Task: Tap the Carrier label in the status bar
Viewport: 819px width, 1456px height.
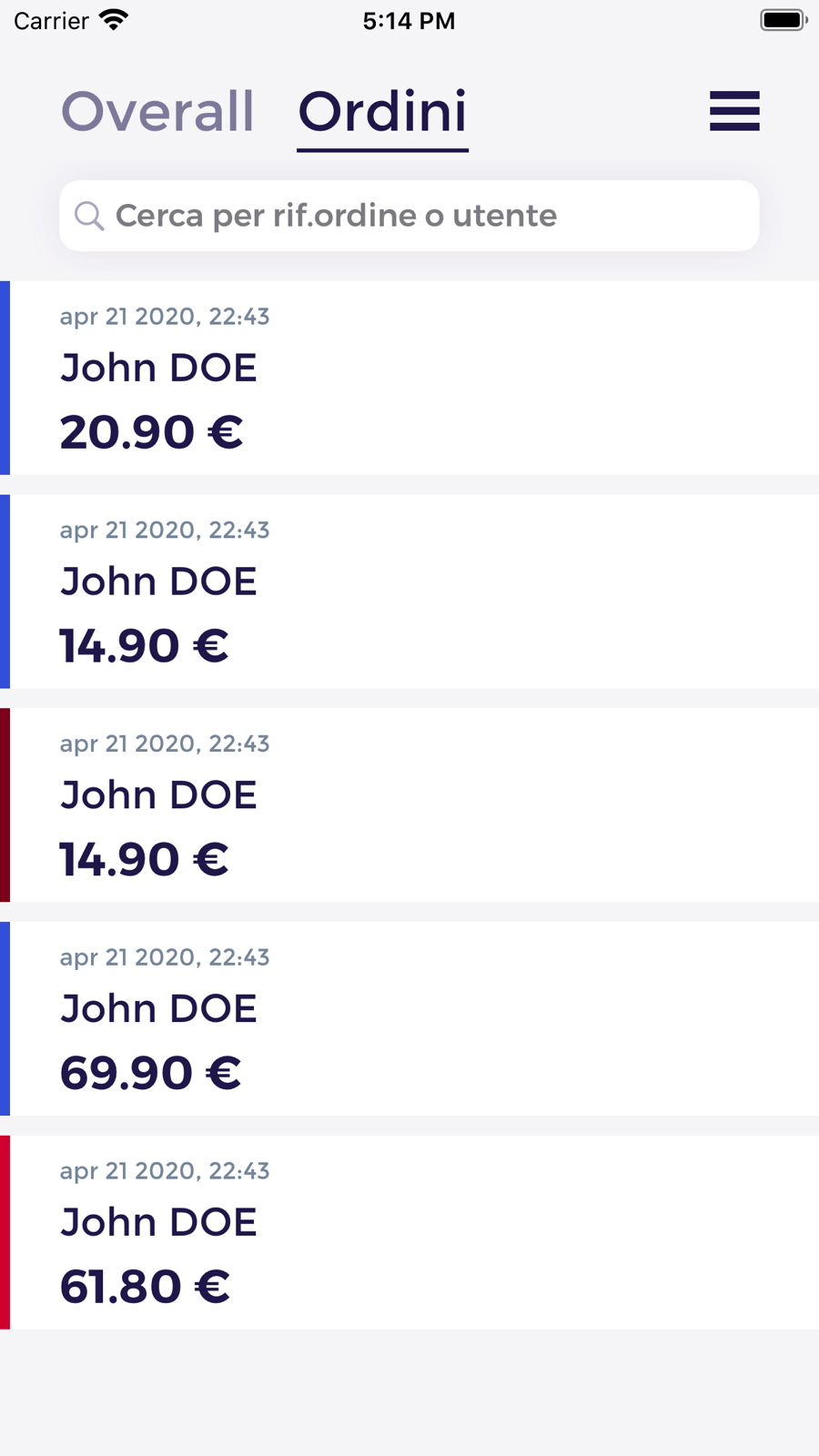Action: pyautogui.click(x=51, y=20)
